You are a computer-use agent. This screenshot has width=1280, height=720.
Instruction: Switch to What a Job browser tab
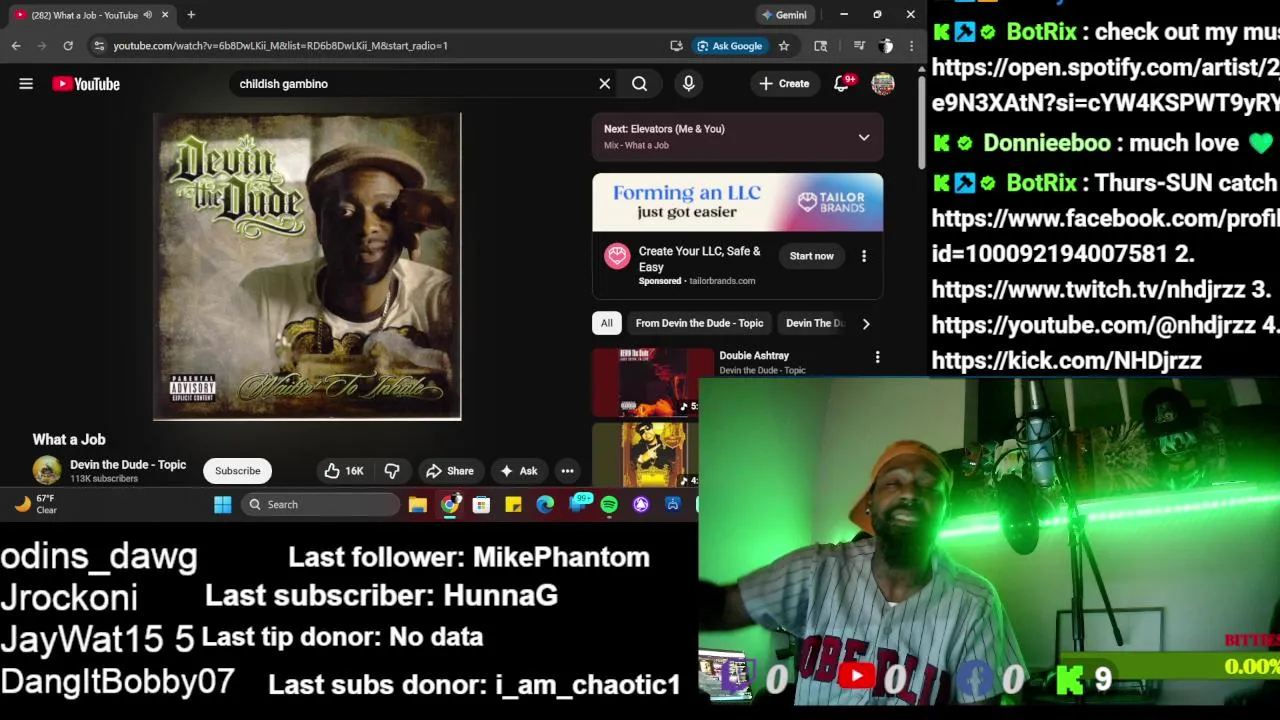pos(89,15)
